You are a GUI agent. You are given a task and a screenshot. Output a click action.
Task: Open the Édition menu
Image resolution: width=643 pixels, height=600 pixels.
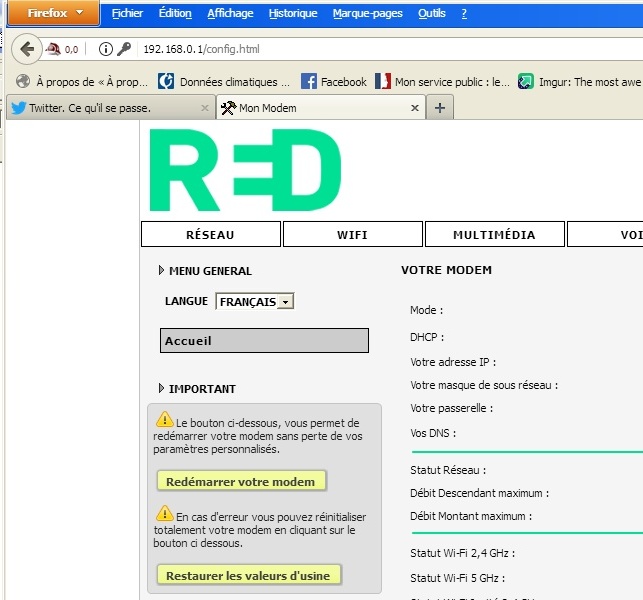tap(175, 13)
